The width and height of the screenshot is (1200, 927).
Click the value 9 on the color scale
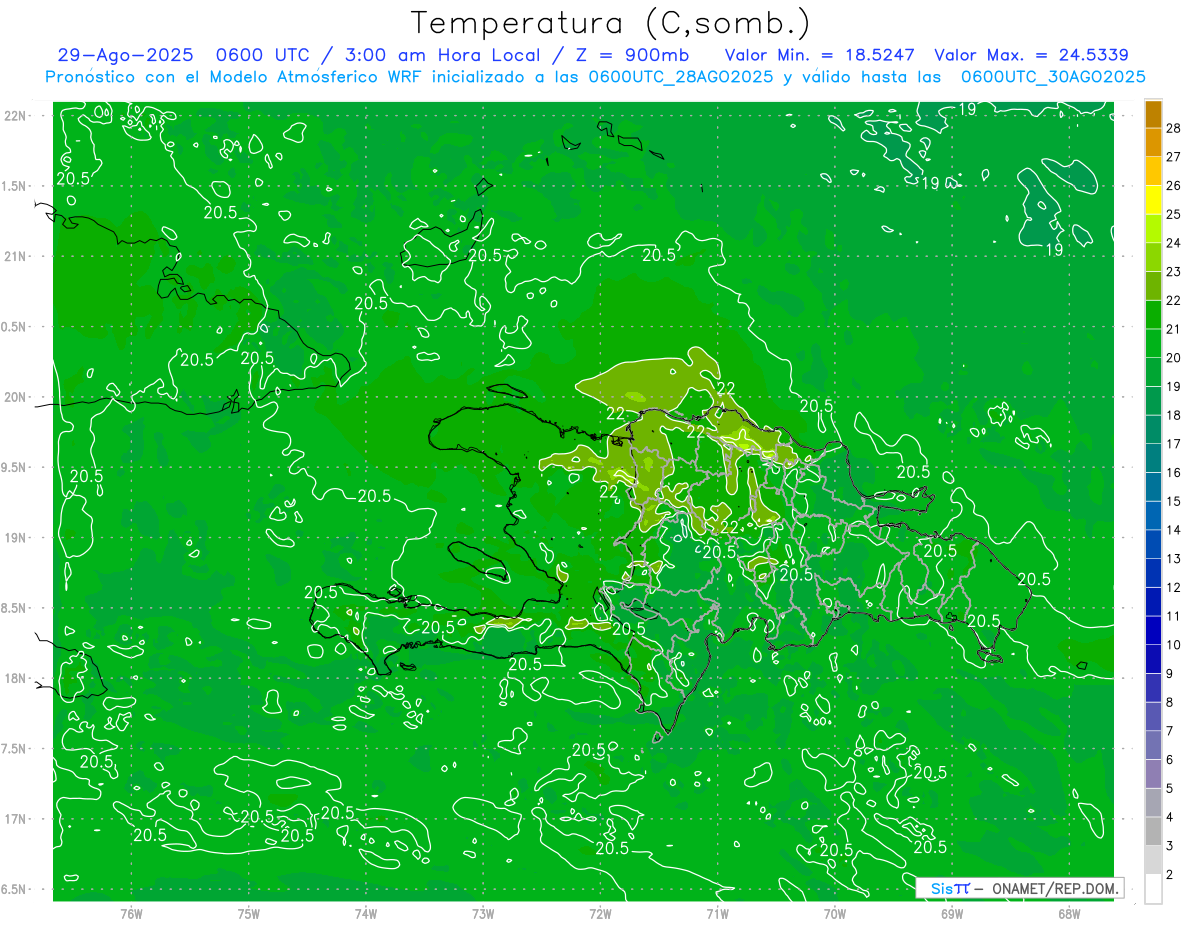click(1170, 673)
